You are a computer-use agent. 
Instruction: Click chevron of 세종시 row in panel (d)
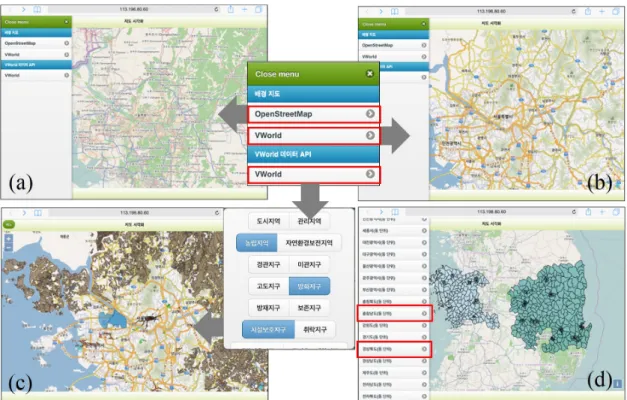pyautogui.click(x=424, y=230)
